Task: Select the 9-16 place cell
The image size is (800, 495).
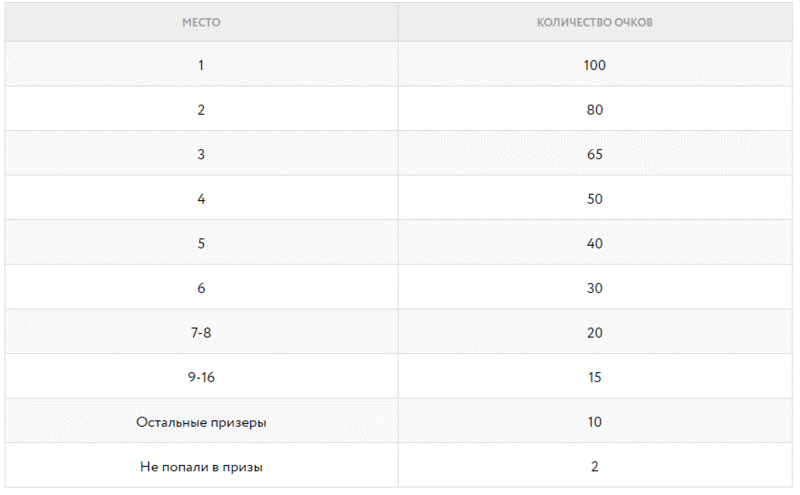Action: (201, 377)
